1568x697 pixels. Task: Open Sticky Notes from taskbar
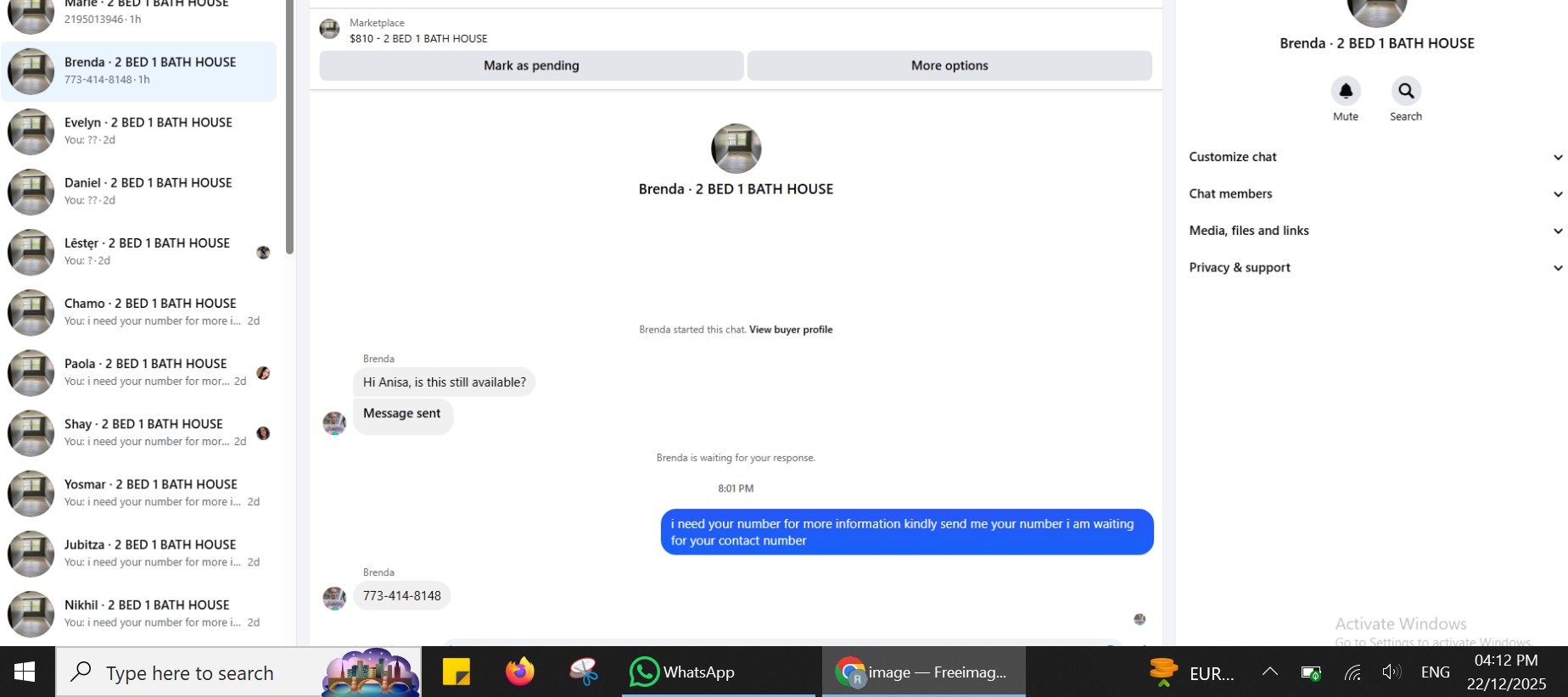click(456, 672)
